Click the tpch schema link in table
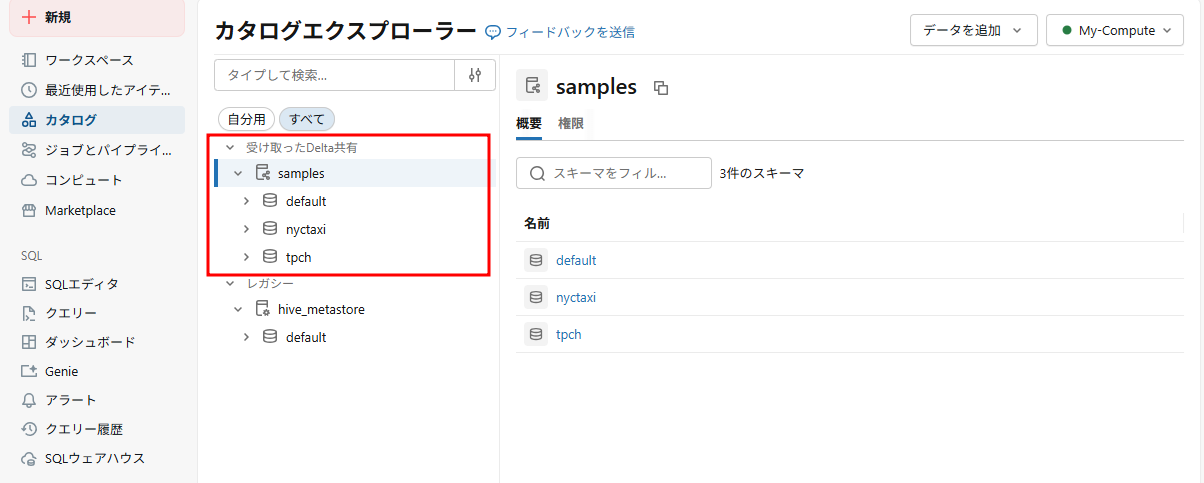The height and width of the screenshot is (483, 1204). pyautogui.click(x=568, y=335)
